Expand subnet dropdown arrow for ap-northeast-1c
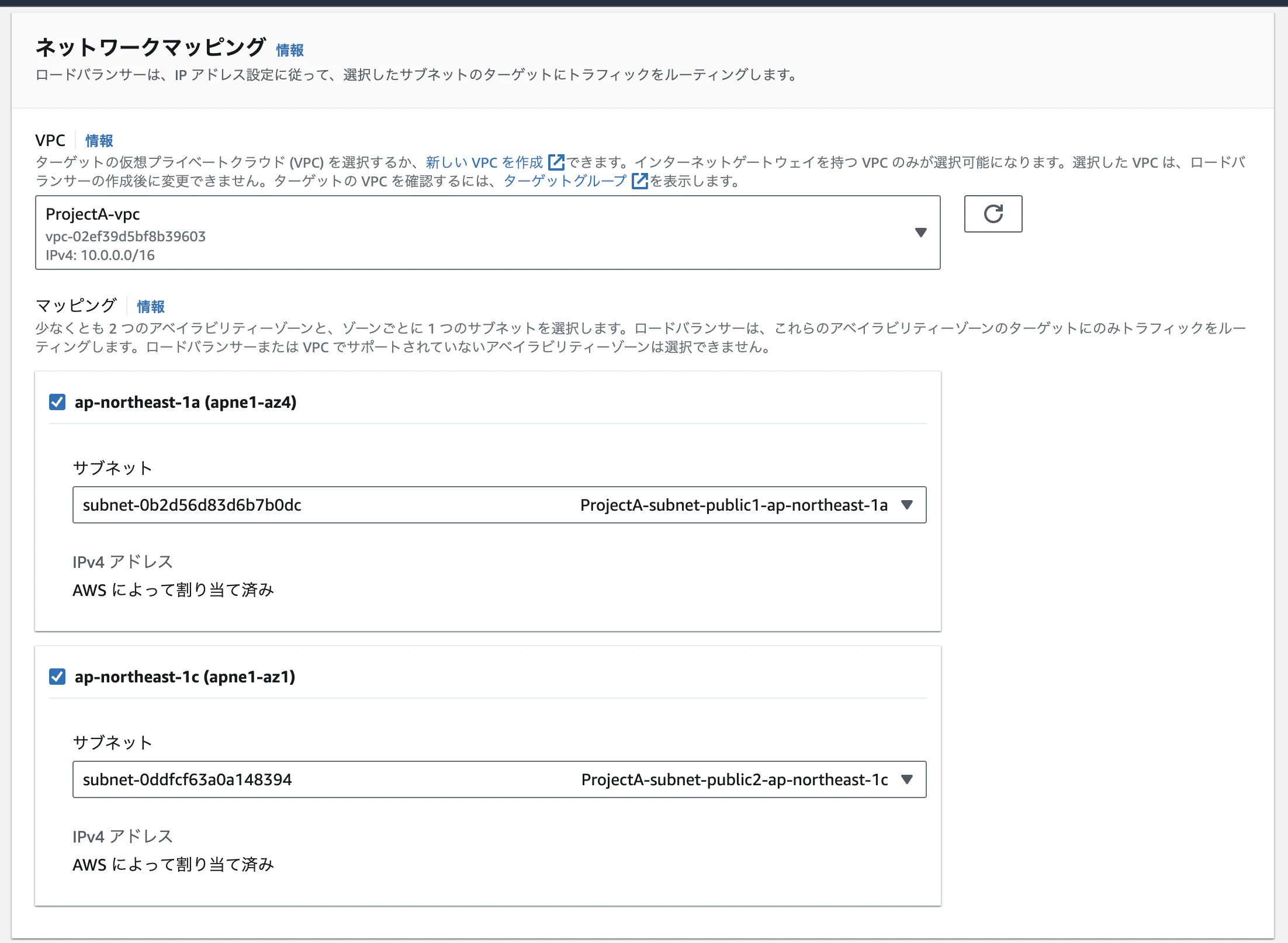Screen dimensions: 1288x943 point(906,779)
